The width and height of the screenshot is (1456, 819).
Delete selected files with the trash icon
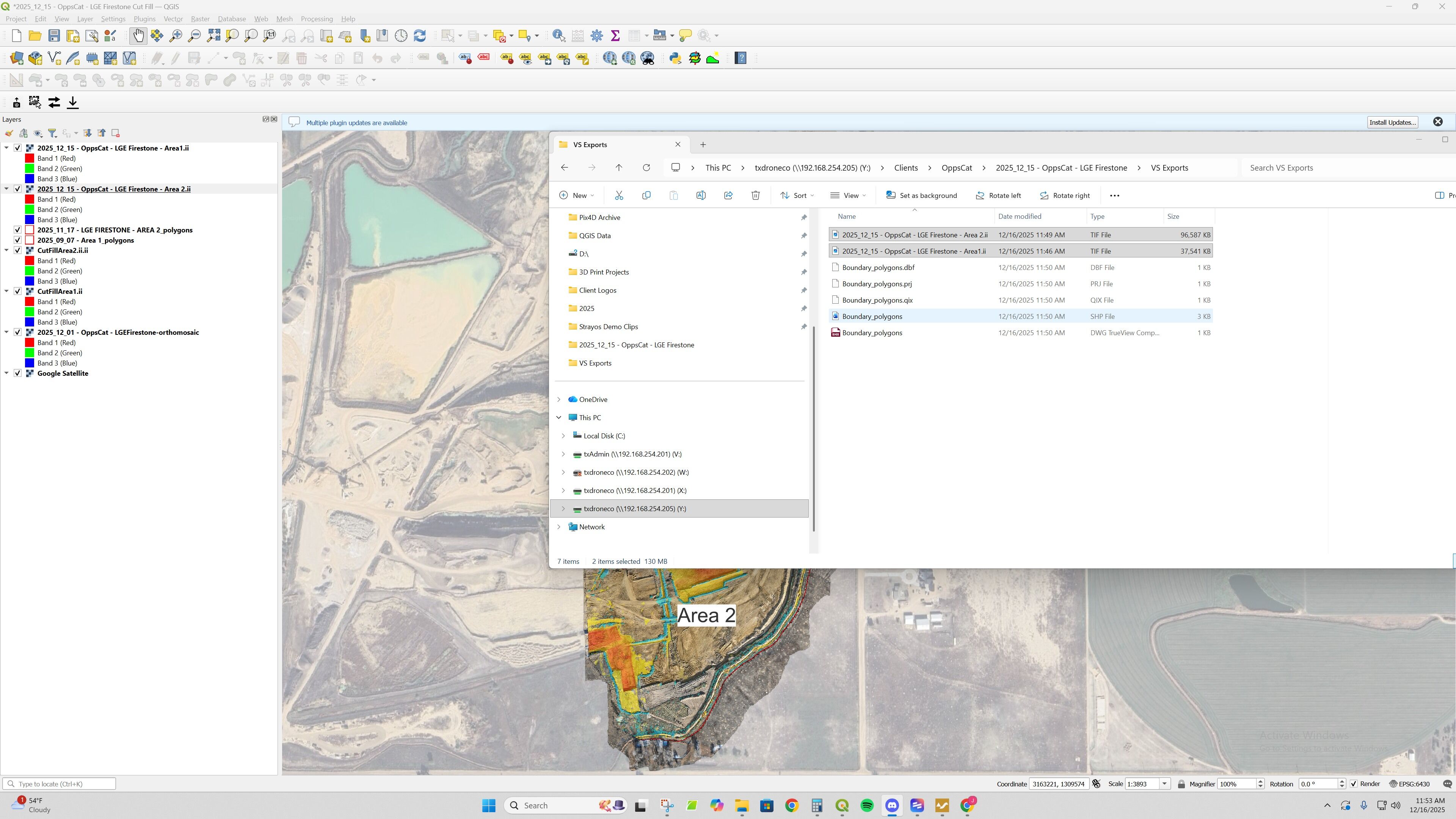click(x=756, y=196)
